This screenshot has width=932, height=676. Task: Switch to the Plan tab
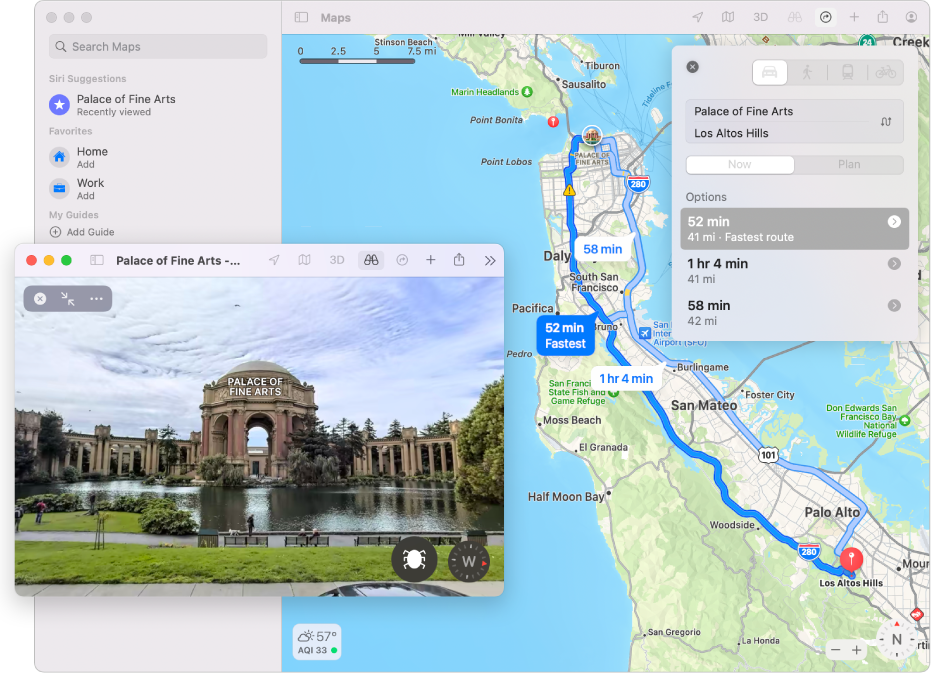[x=849, y=164]
